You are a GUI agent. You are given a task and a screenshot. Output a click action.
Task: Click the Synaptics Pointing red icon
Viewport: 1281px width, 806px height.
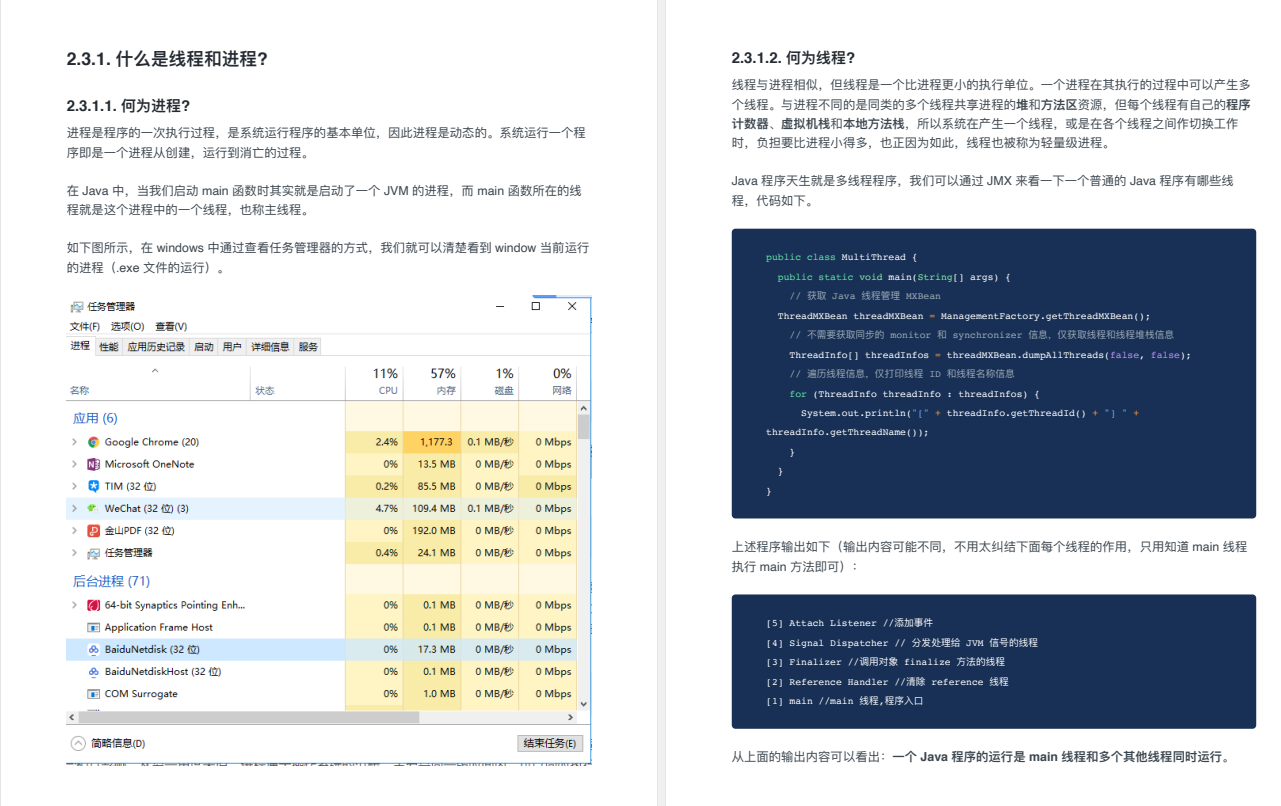(x=93, y=605)
